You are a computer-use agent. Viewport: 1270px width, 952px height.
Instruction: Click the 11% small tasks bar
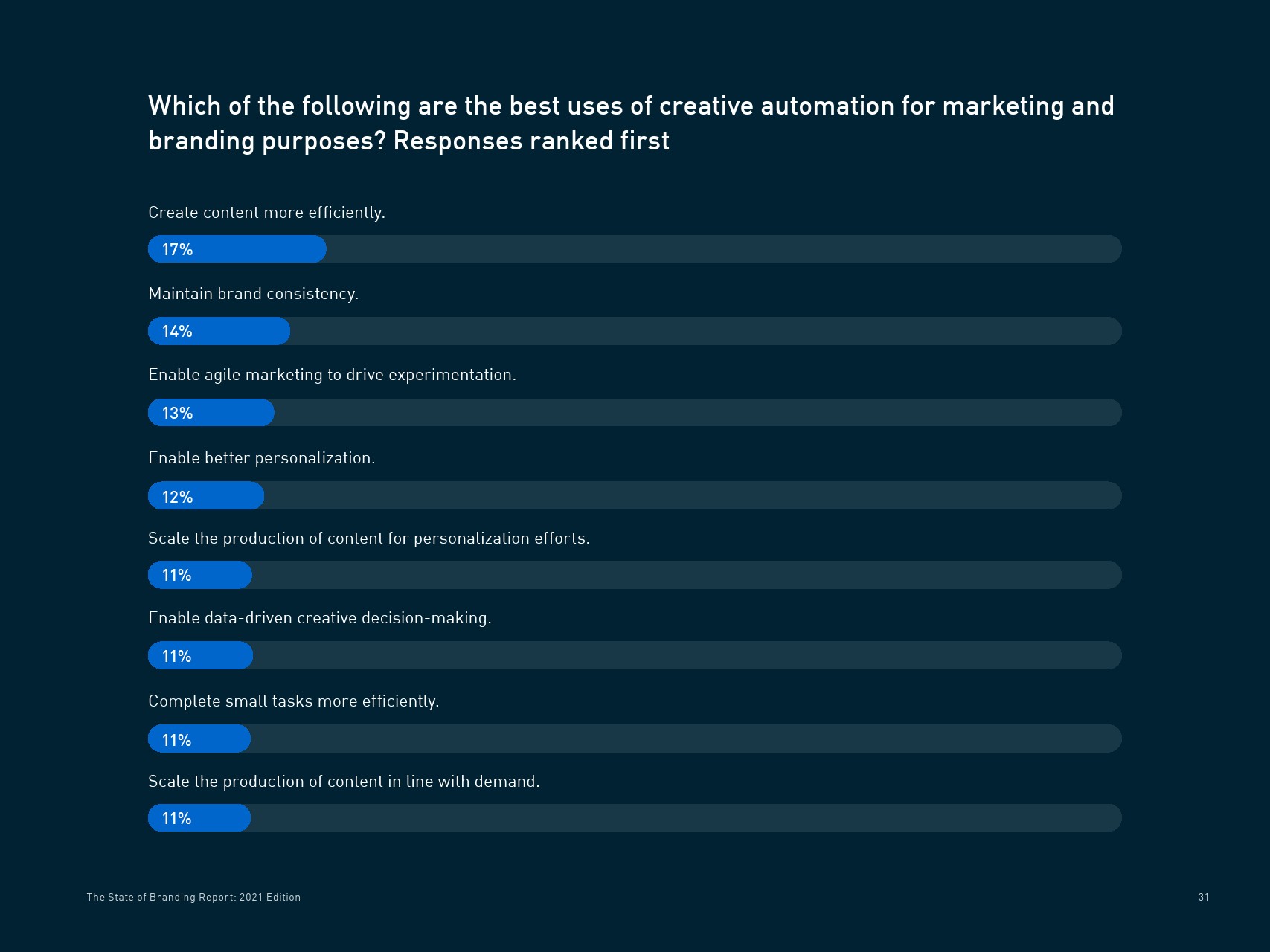pos(199,739)
